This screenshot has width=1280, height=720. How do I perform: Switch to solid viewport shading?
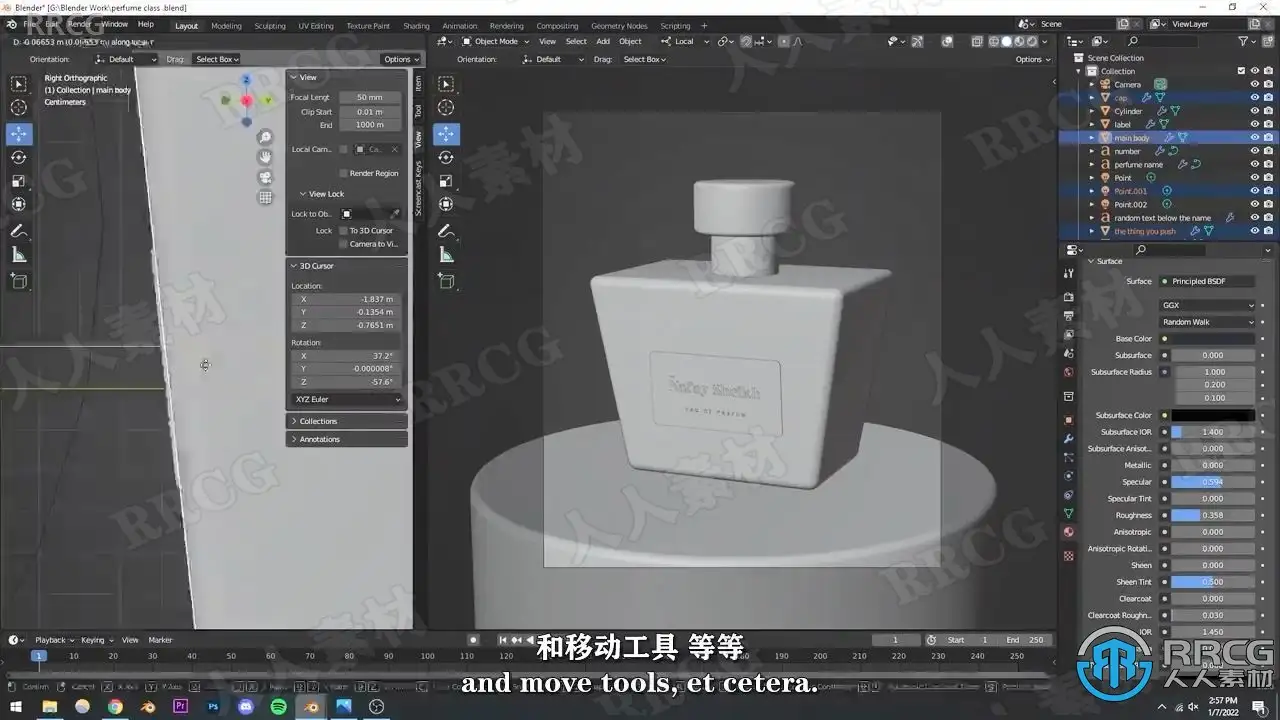click(1006, 41)
